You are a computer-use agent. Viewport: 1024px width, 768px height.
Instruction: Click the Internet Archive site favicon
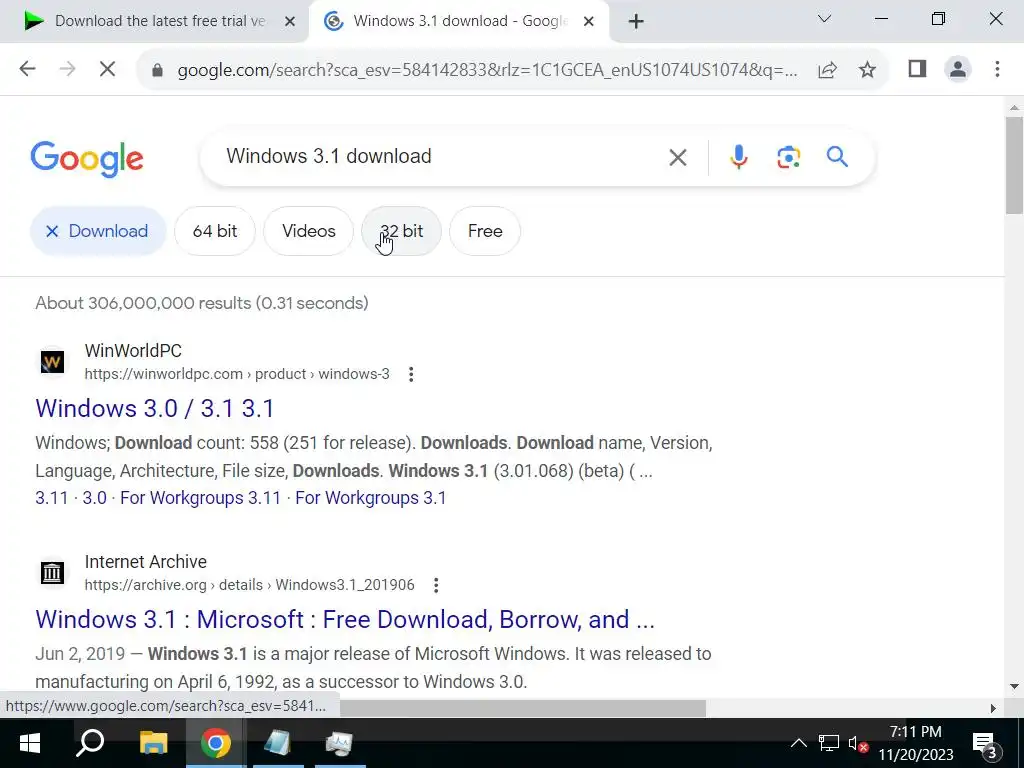pos(52,573)
